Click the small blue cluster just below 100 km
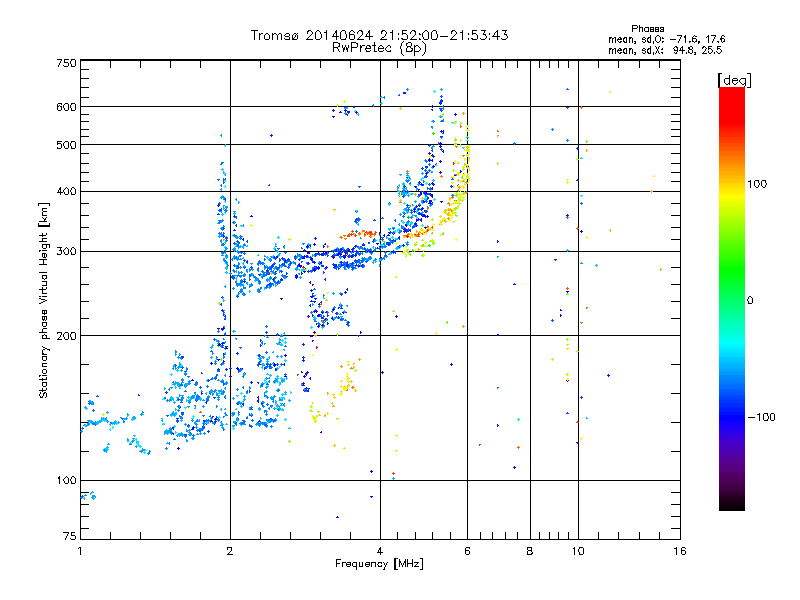Viewport: 800px width, 600px height. [x=88, y=495]
